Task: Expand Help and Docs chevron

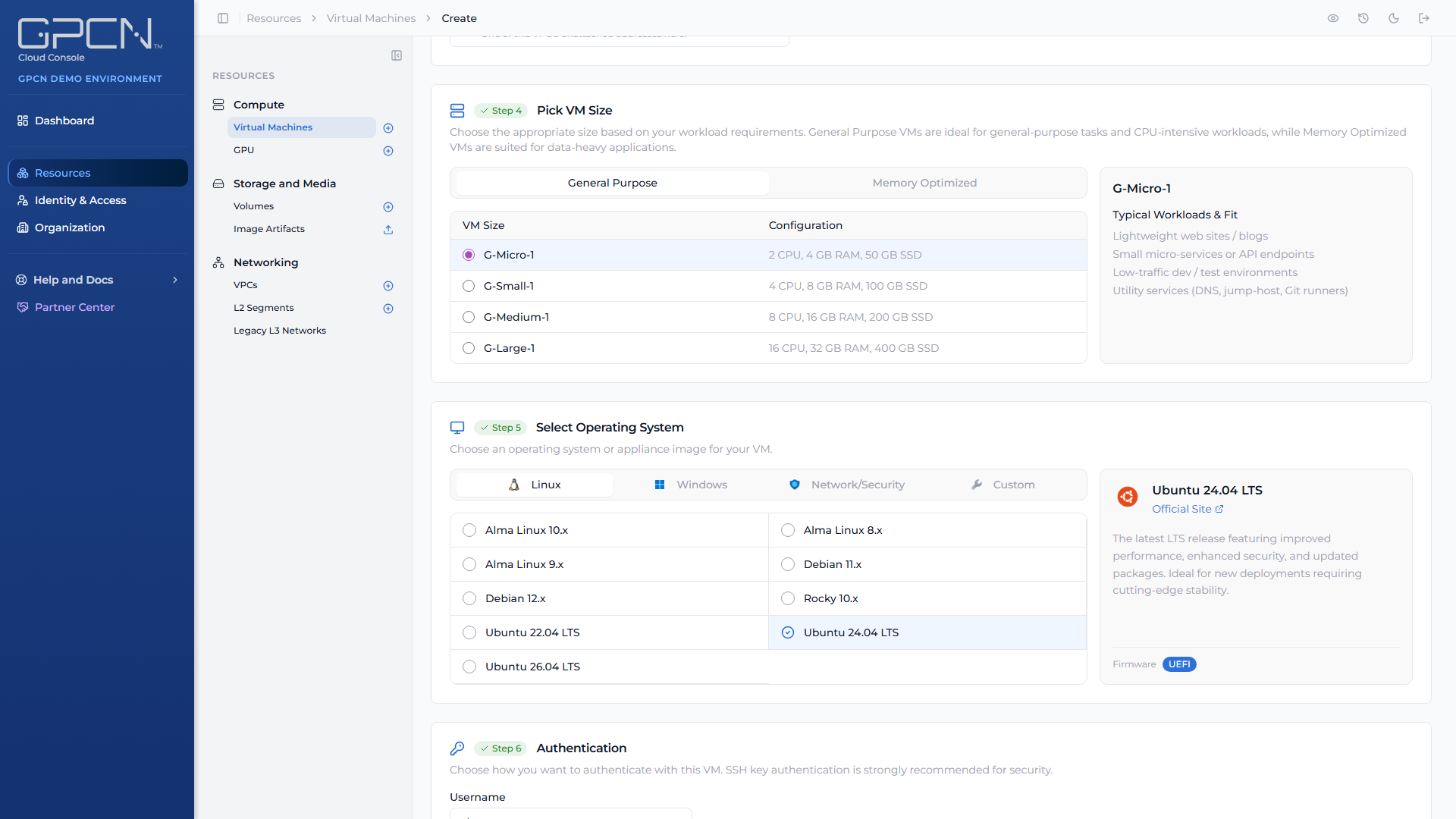Action: coord(175,280)
